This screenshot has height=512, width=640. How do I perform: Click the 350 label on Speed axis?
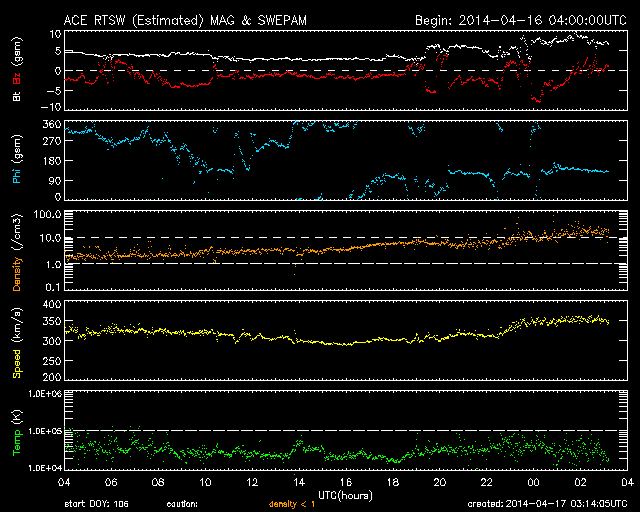pyautogui.click(x=52, y=321)
